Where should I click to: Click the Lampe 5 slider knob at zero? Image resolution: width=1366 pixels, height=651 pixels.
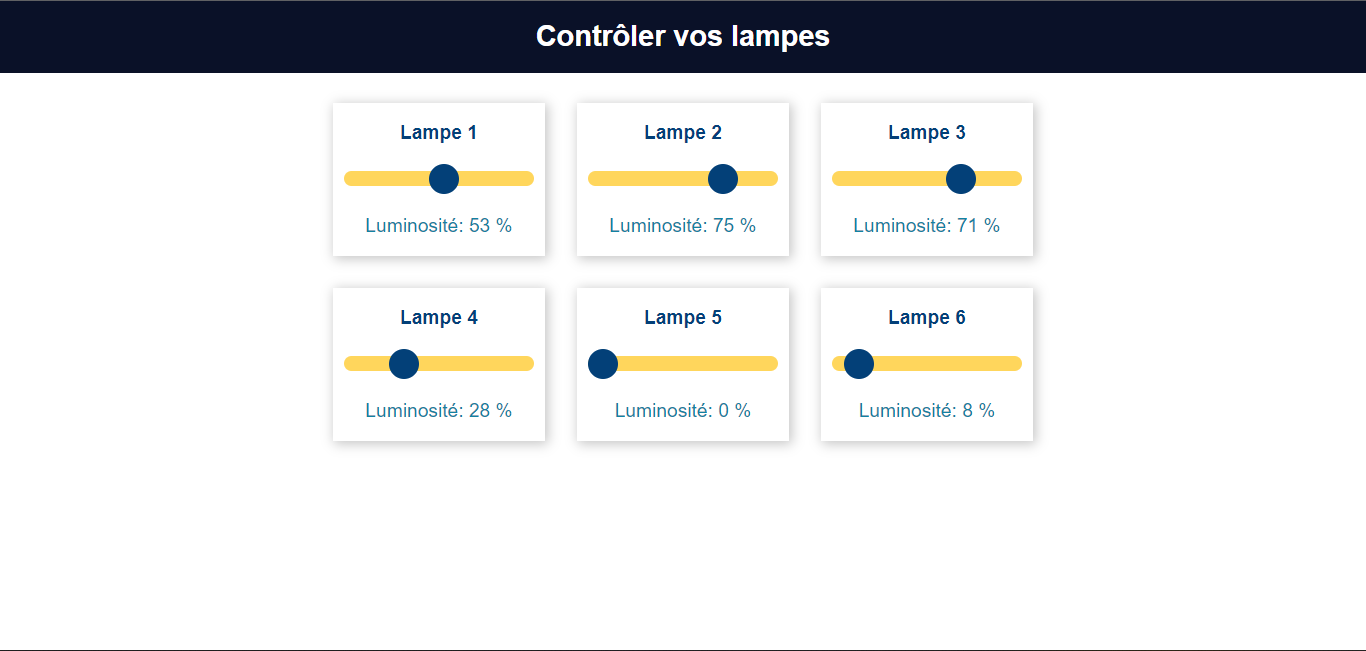click(x=603, y=364)
